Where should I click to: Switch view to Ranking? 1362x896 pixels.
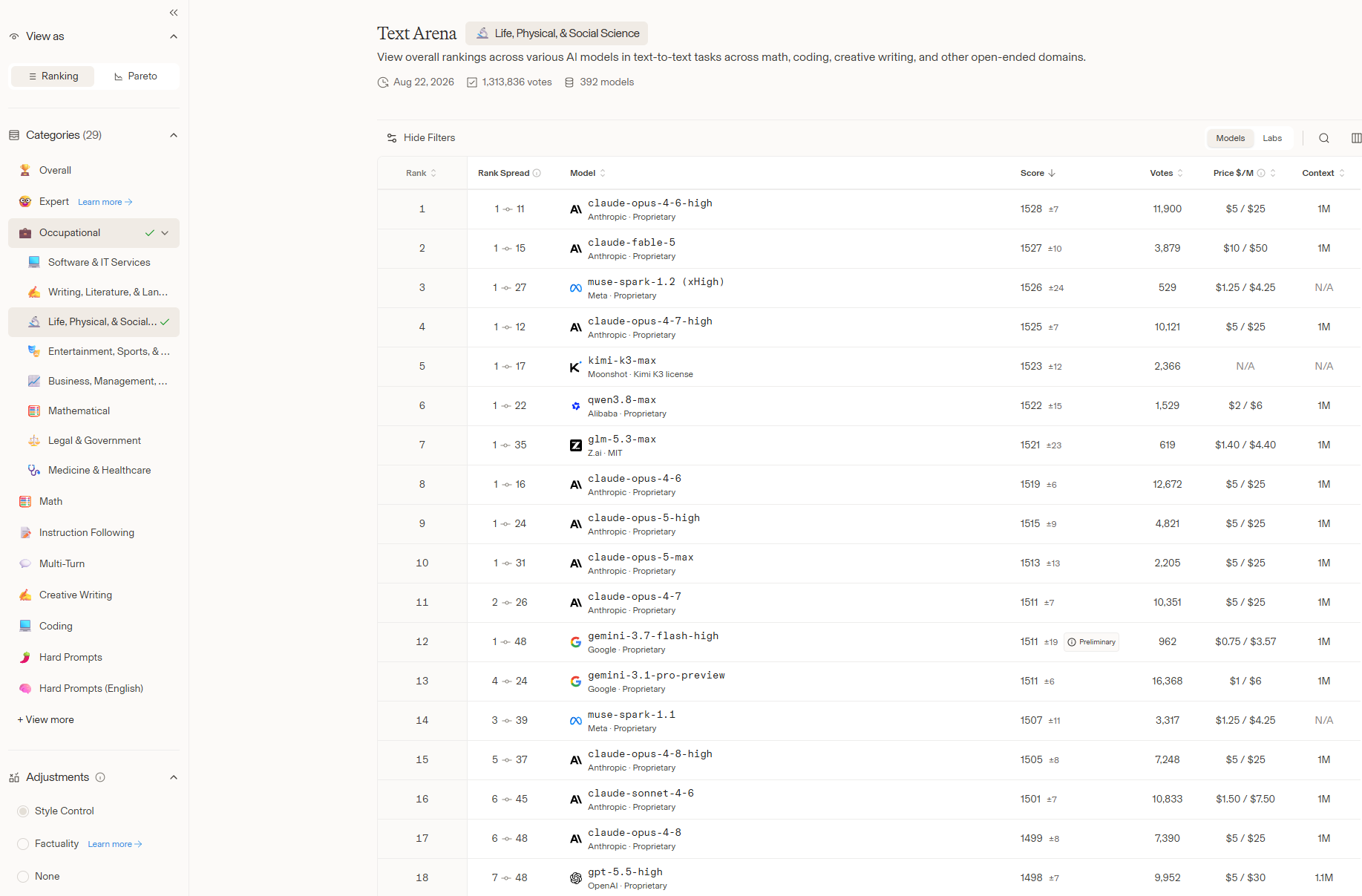(x=53, y=76)
